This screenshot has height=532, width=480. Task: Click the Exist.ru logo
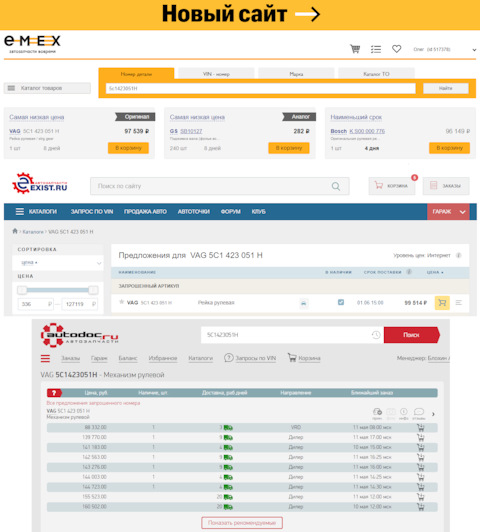point(40,184)
